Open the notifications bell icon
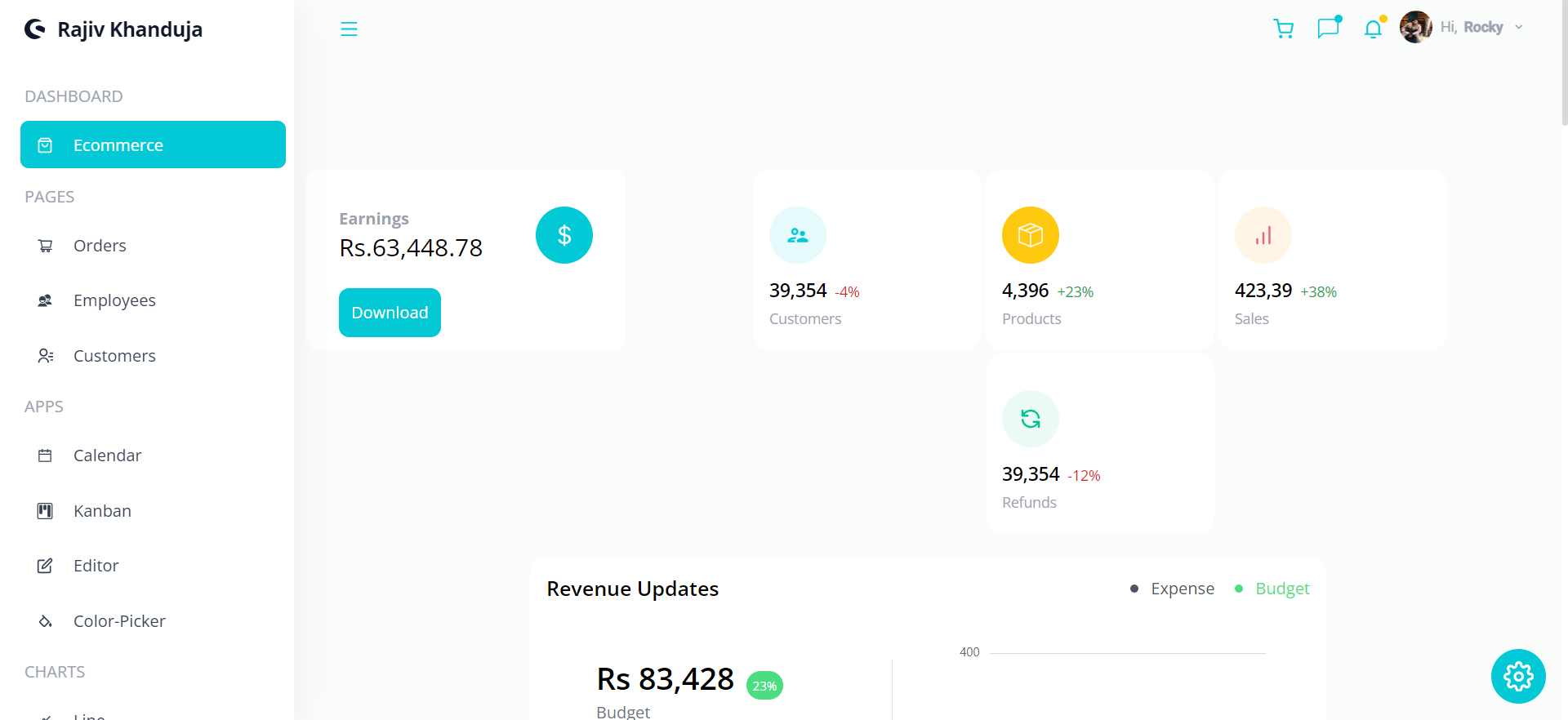 [x=1374, y=29]
